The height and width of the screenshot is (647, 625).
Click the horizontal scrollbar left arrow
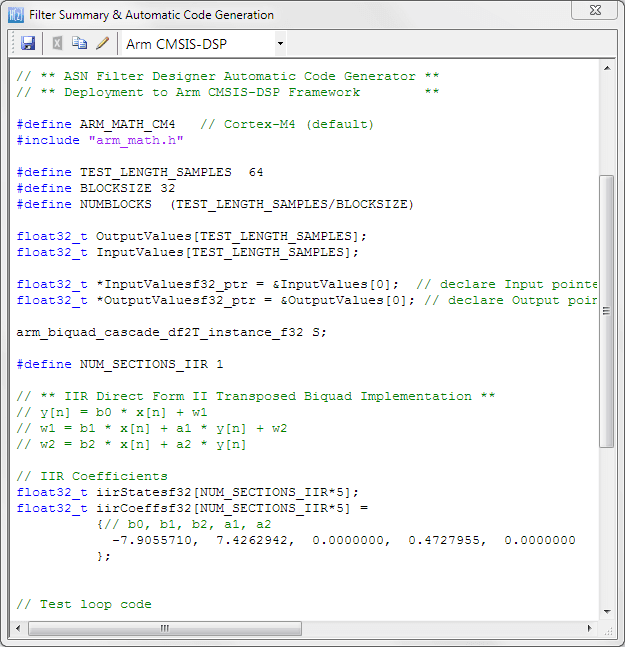[x=18, y=628]
